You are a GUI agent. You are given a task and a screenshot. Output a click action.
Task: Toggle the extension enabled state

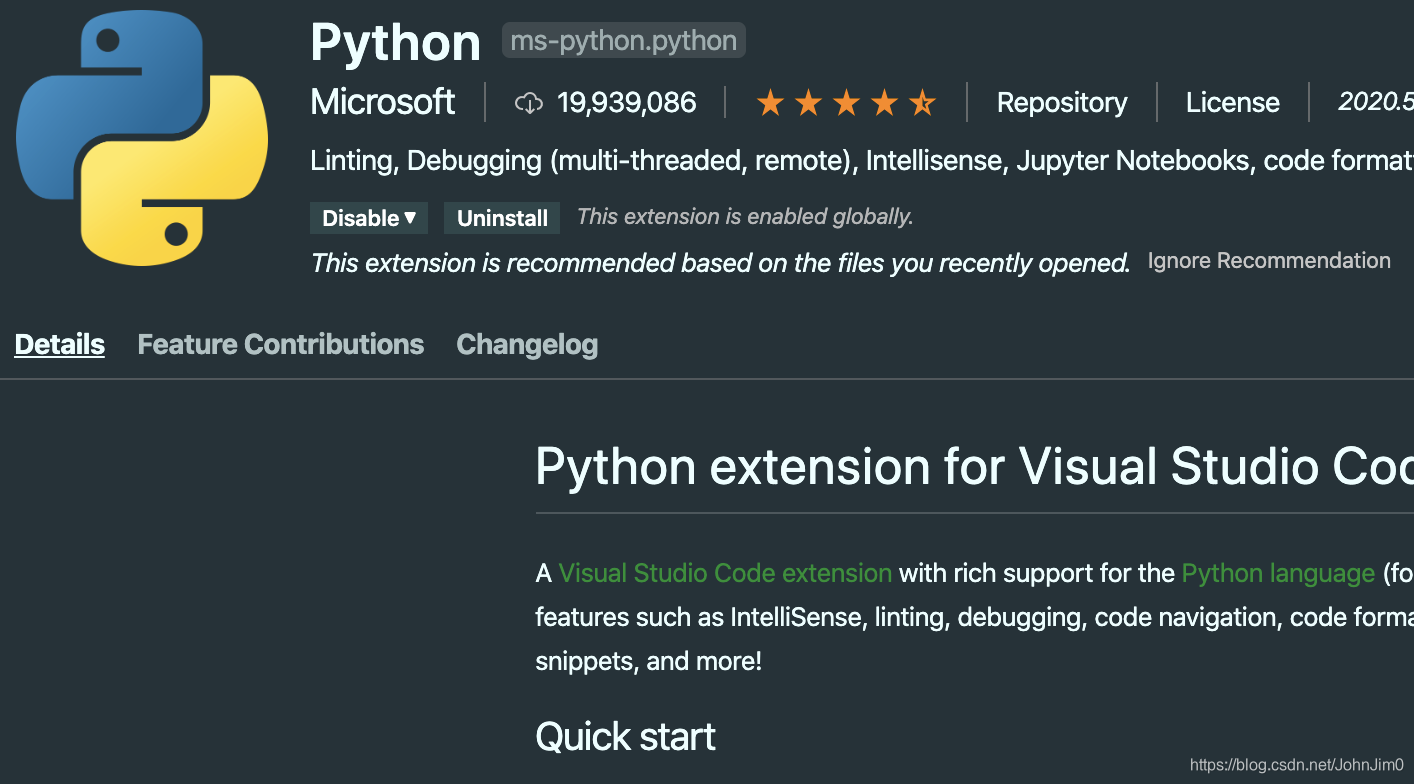point(360,217)
